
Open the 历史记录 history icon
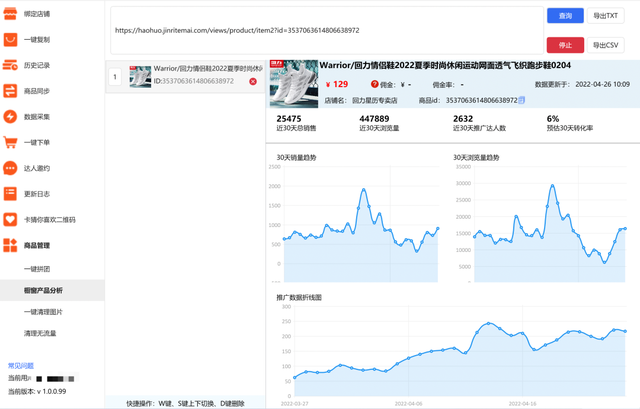click(x=10, y=65)
